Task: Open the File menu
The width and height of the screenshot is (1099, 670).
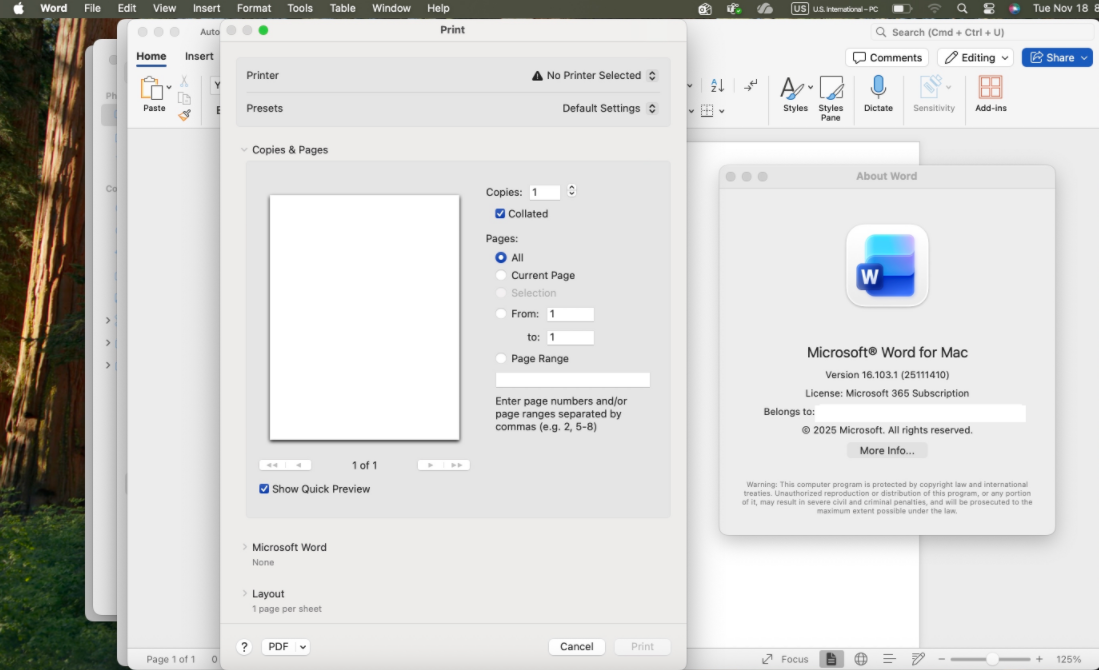Action: point(92,8)
